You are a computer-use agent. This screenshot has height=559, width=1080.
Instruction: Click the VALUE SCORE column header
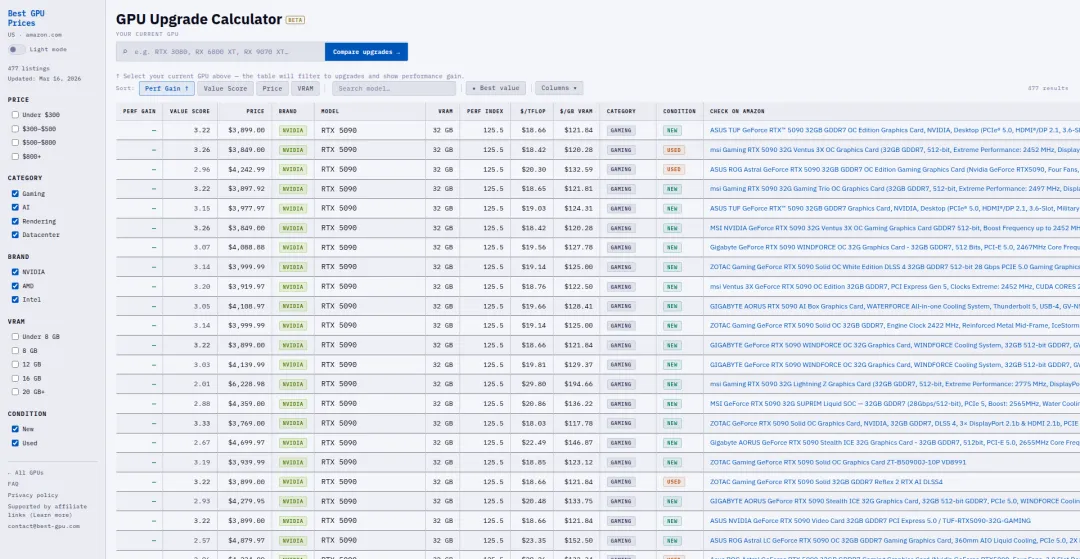[x=190, y=111]
